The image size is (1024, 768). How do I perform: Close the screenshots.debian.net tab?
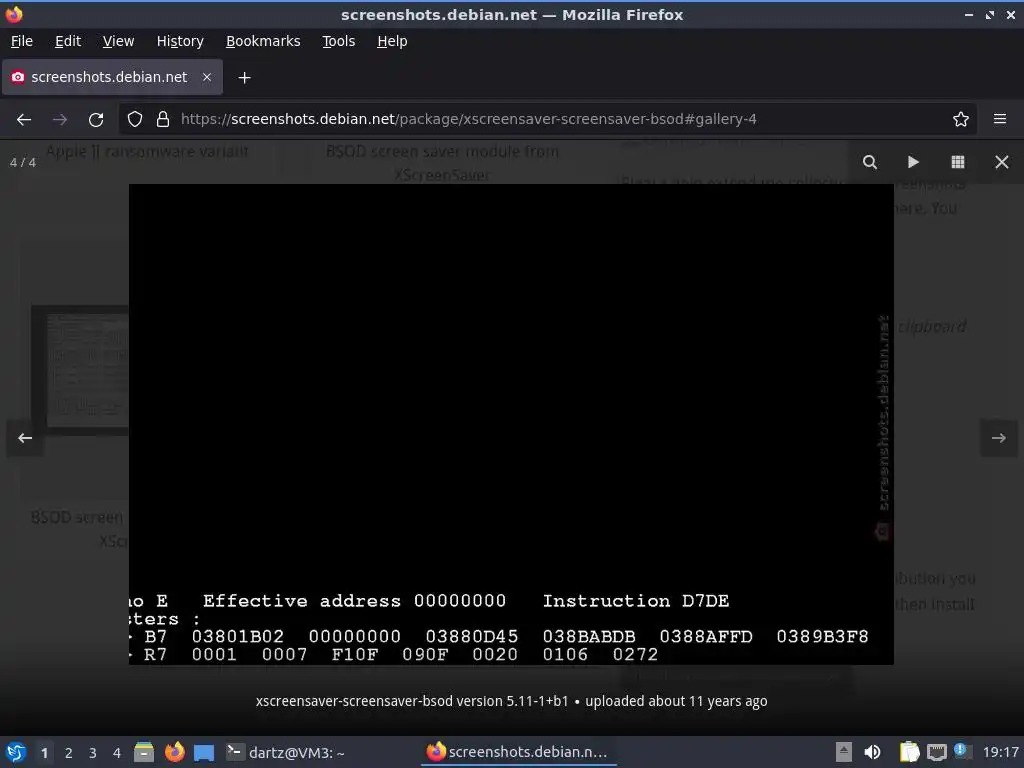pyautogui.click(x=206, y=77)
